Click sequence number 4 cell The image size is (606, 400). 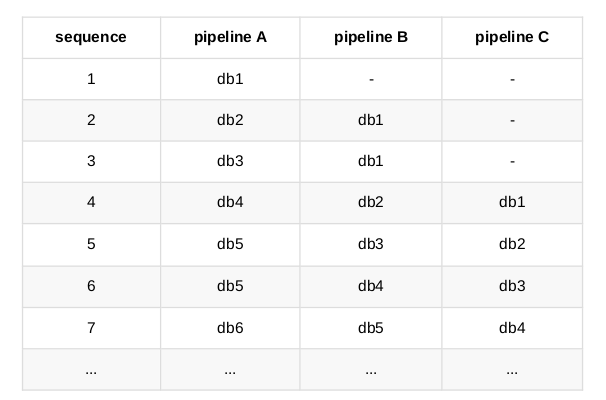[91, 203]
